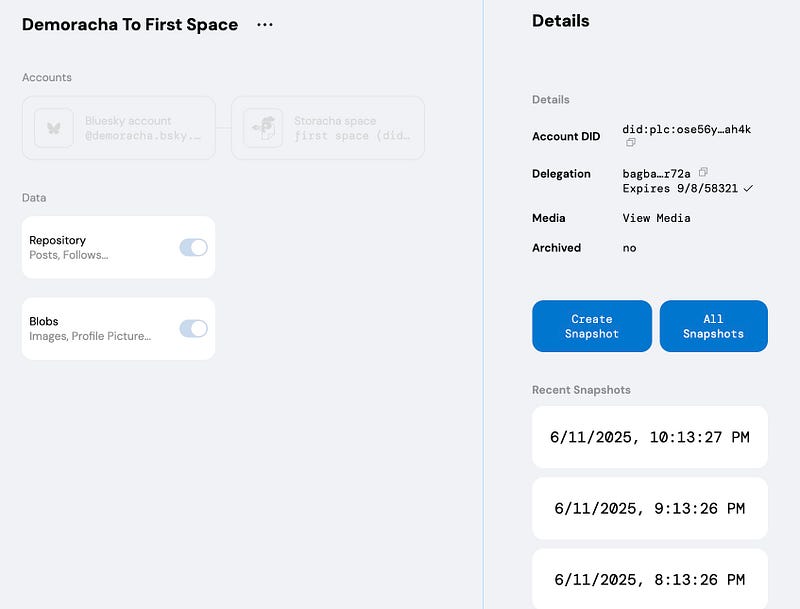The image size is (800, 609).
Task: Click the Bluesky butterfly icon
Action: pos(54,128)
